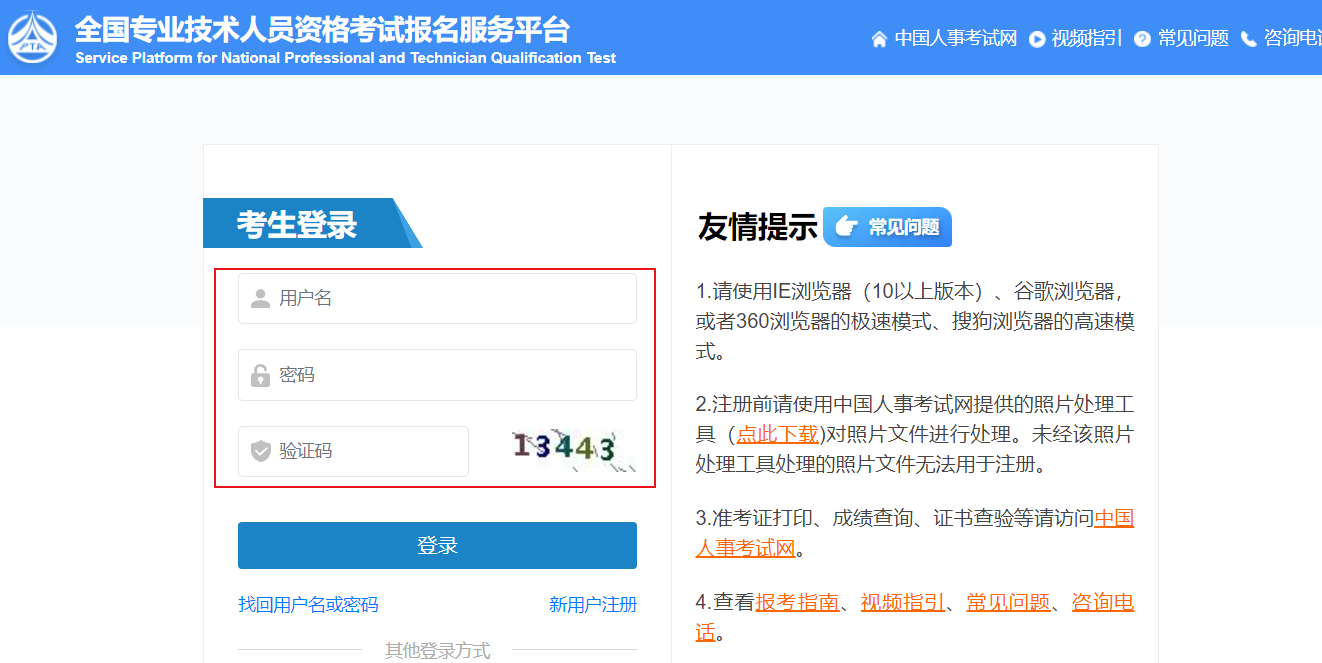
Task: Click the phone icon beside 咨询电话
Action: coord(1248,39)
